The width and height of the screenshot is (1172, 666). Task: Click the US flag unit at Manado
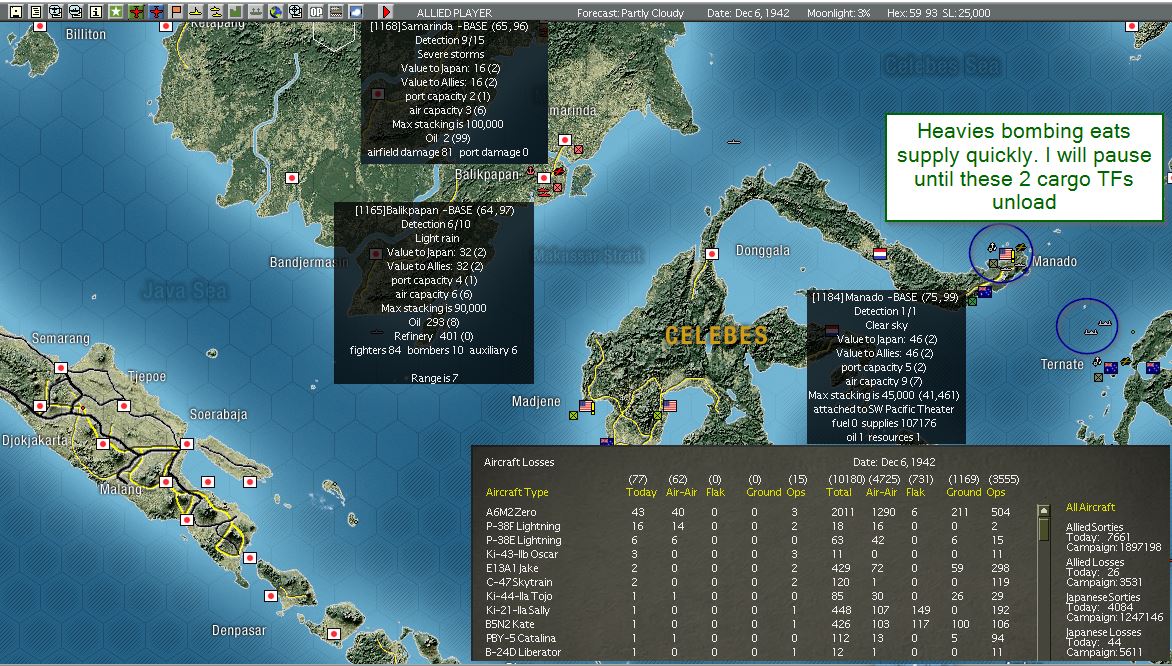(x=1006, y=254)
